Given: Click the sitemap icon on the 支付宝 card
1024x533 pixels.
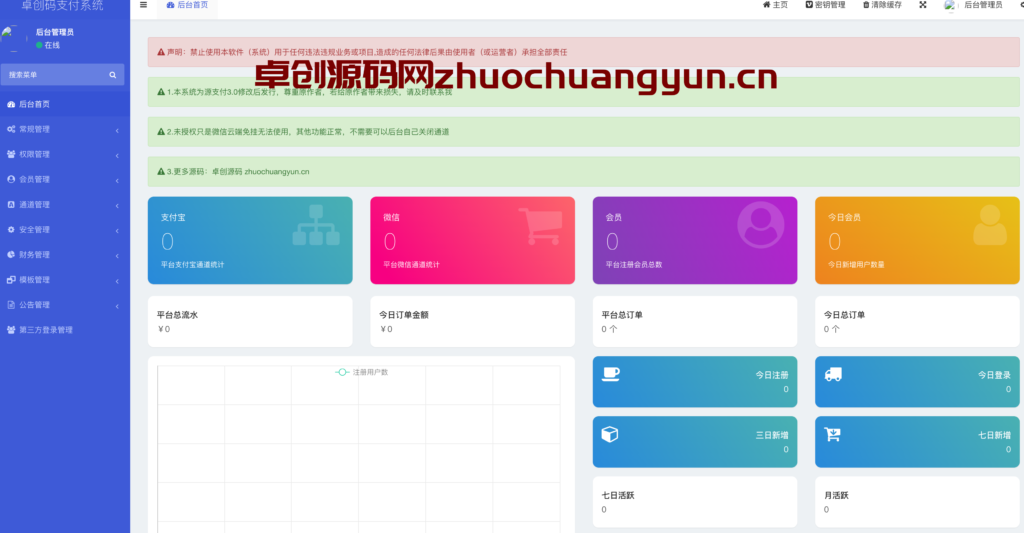Looking at the screenshot, I should [316, 225].
